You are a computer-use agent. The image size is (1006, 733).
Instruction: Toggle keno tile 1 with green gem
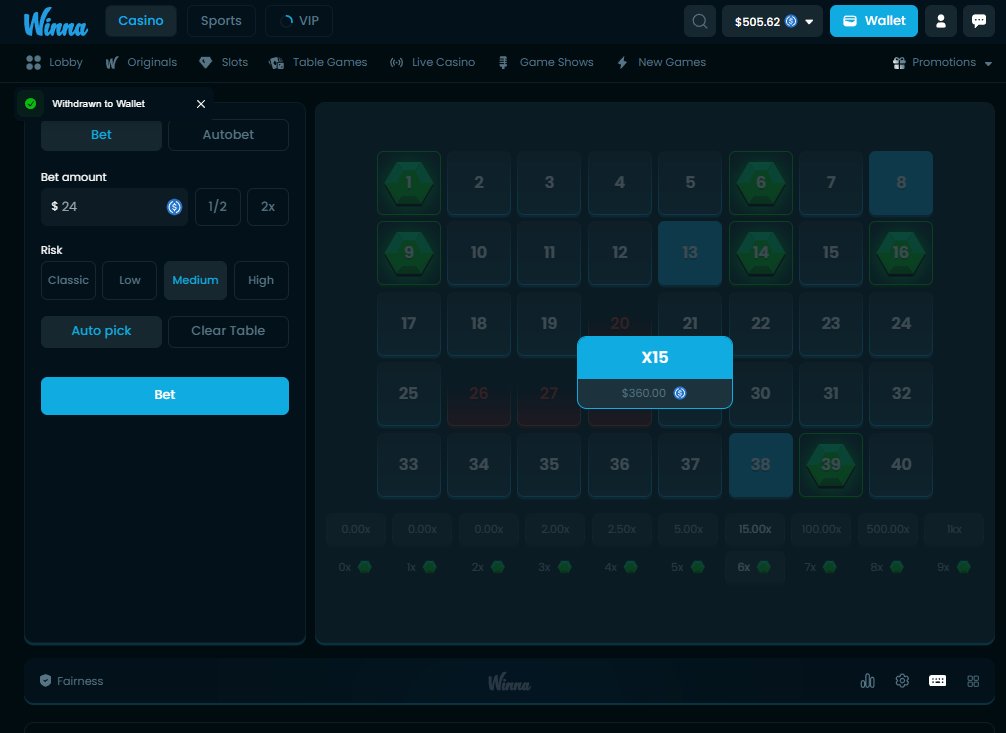pyautogui.click(x=409, y=183)
